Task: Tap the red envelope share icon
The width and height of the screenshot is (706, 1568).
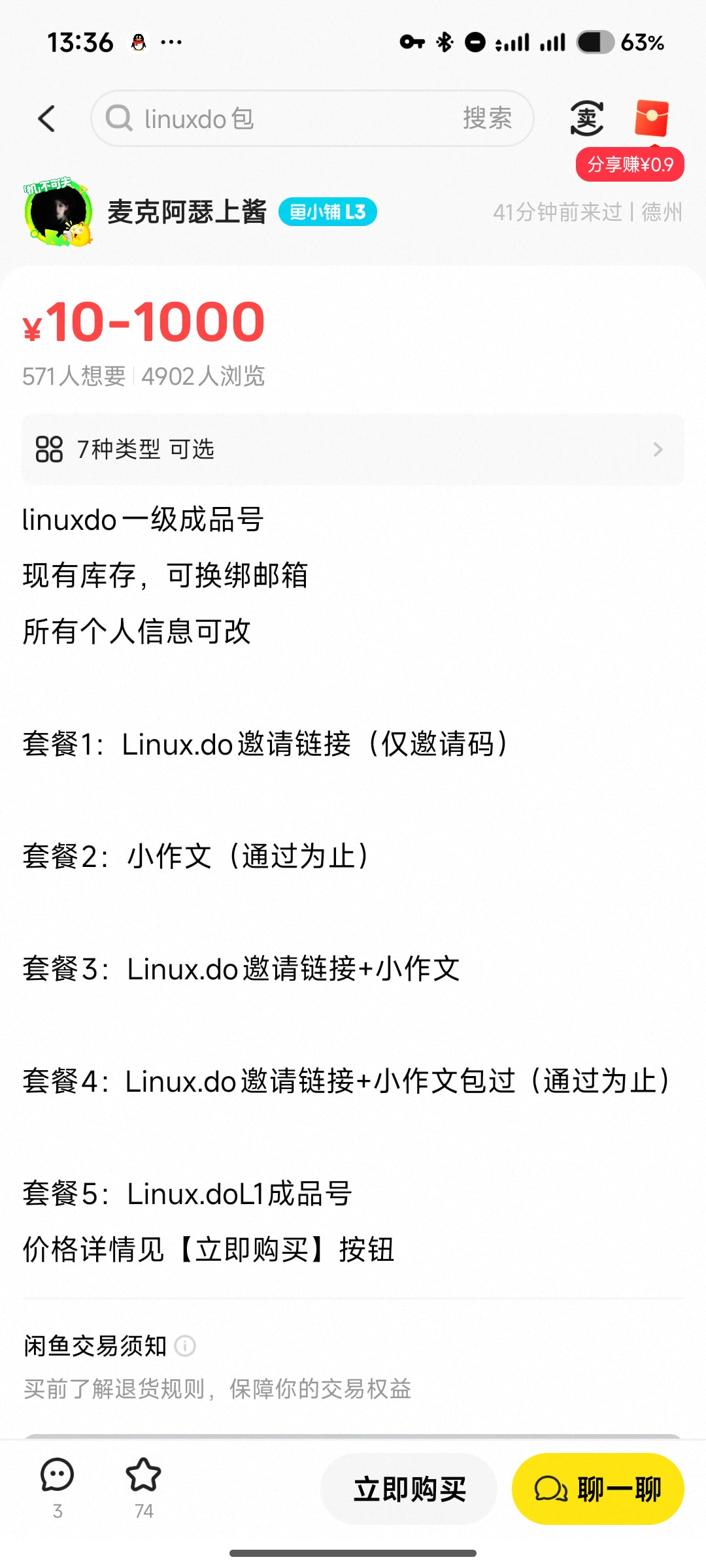Action: [651, 118]
